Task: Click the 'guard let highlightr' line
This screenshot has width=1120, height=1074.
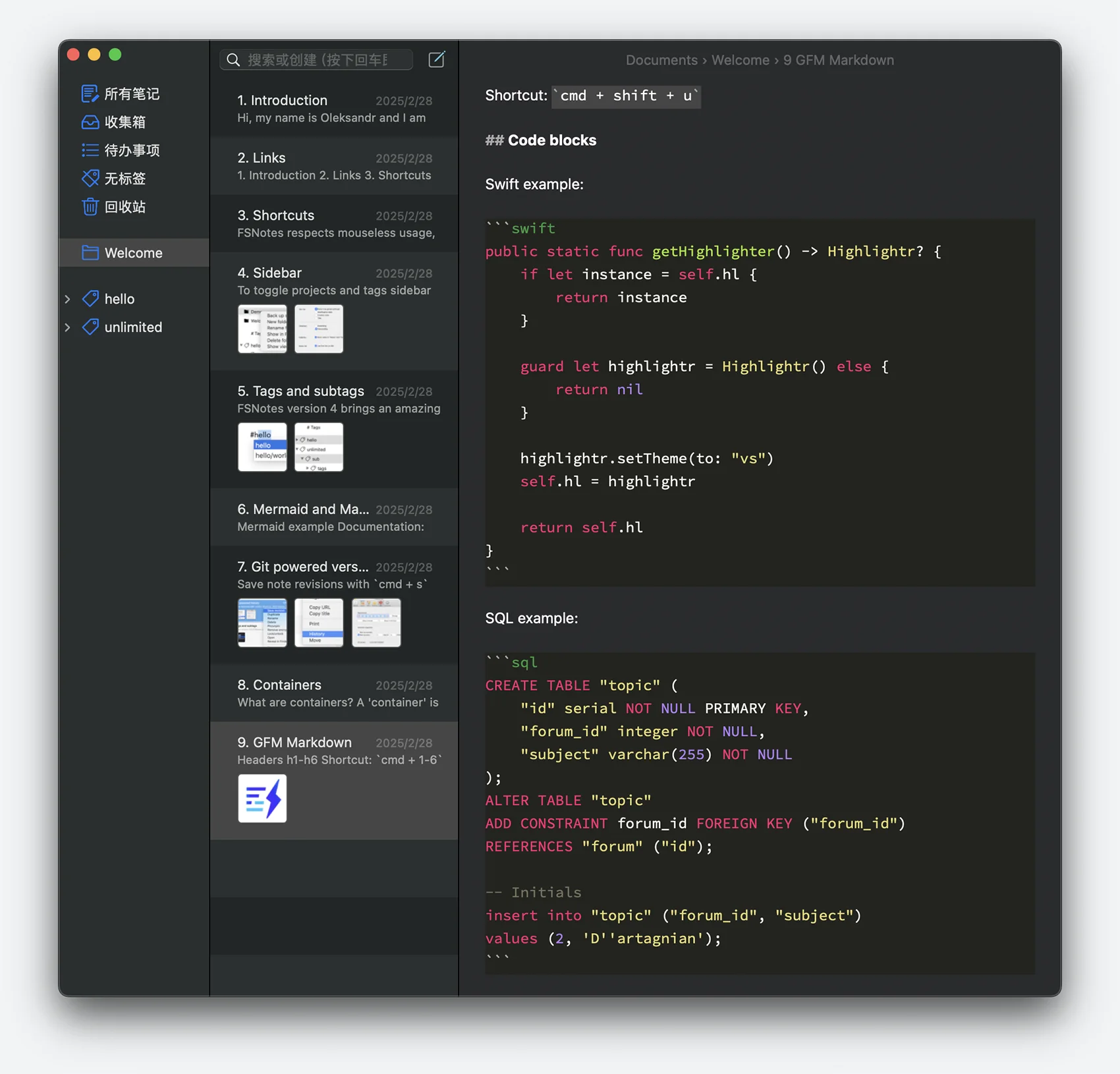Action: [x=705, y=366]
